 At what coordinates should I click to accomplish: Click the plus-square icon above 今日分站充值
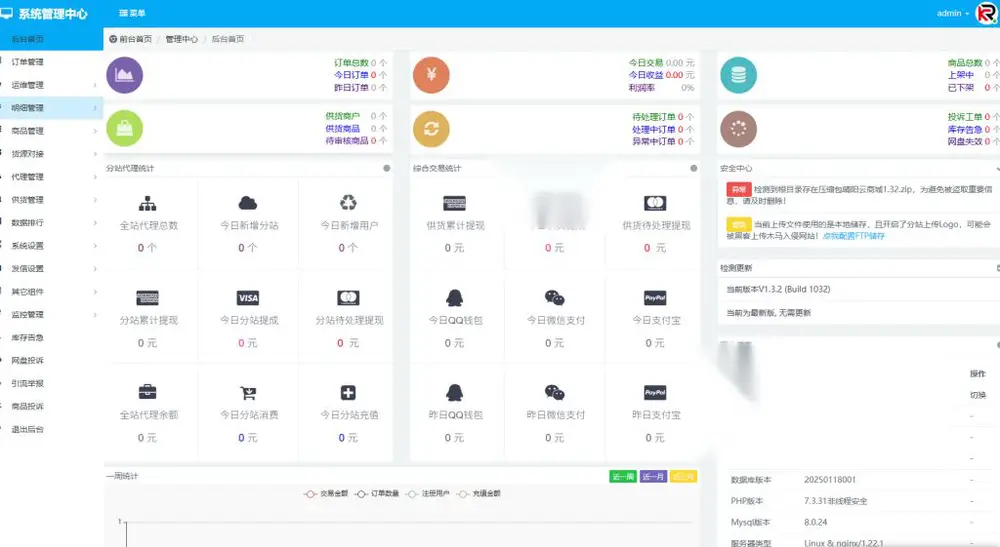[348, 393]
